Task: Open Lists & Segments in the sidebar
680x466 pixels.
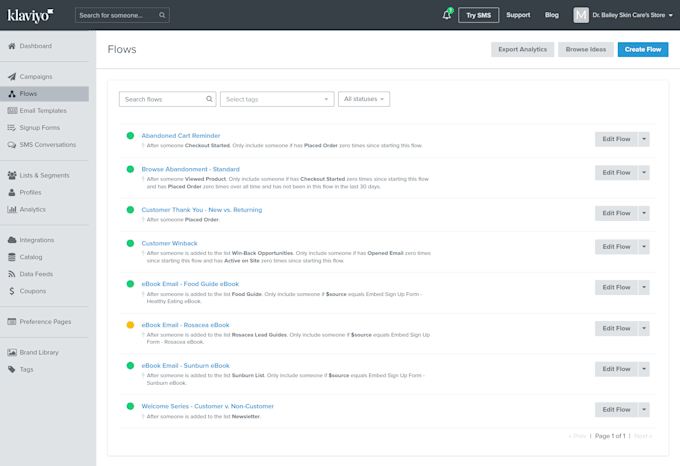Action: pyautogui.click(x=44, y=175)
